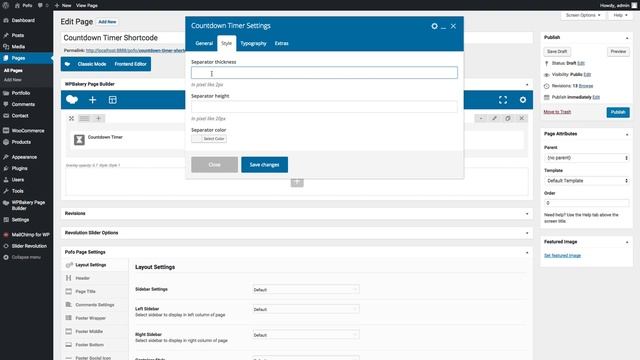Collapse the row with the toggle arrow

(481, 118)
